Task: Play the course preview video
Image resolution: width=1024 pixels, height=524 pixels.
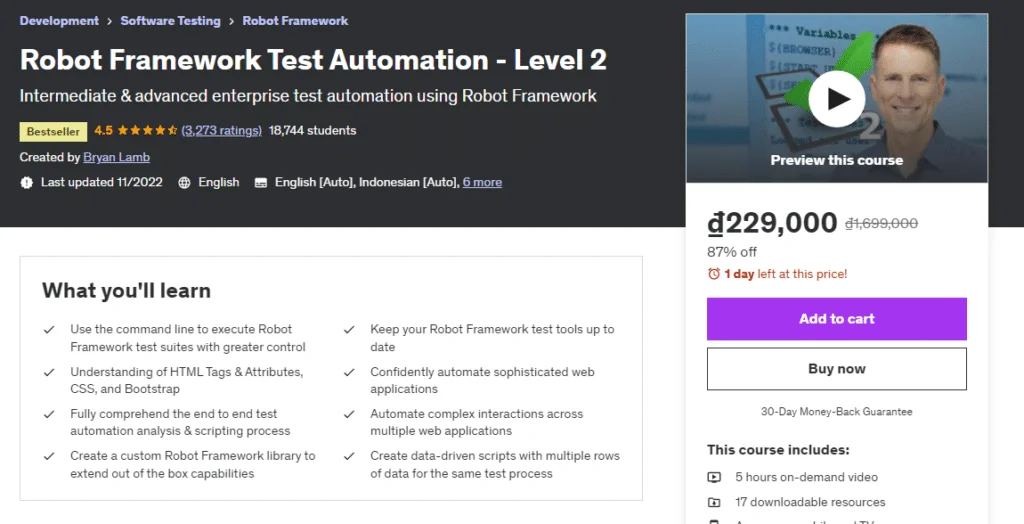Action: [x=836, y=97]
